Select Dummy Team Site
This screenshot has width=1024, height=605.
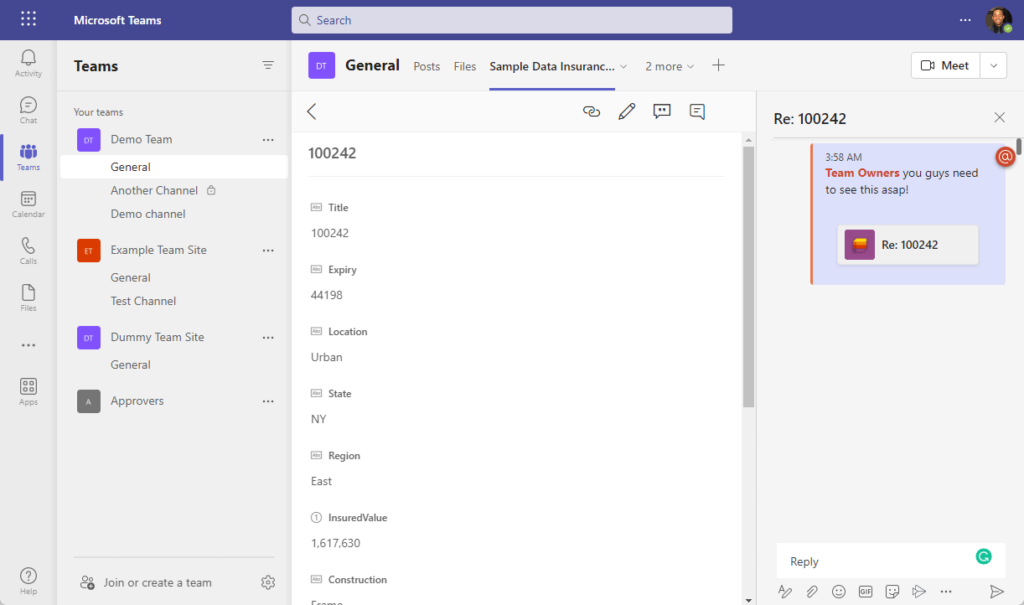pos(157,338)
